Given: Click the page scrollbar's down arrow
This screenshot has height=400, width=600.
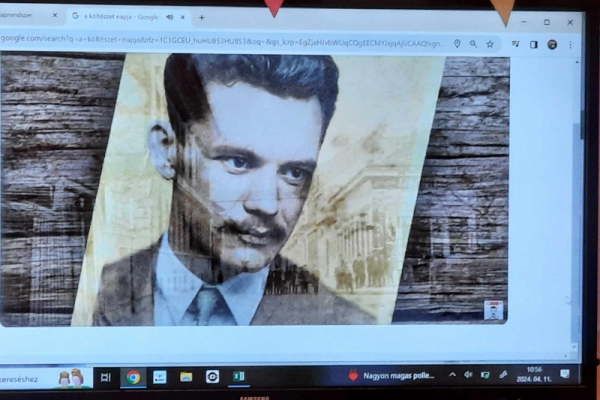Looking at the screenshot, I should [x=574, y=346].
